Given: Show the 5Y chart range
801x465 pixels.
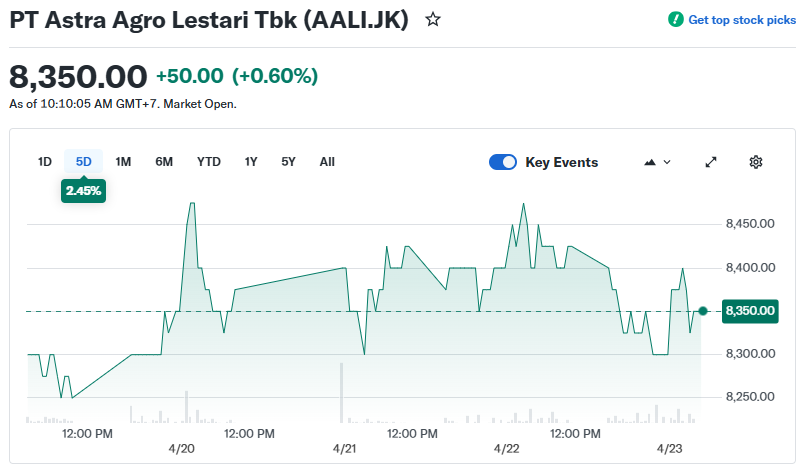Looking at the screenshot, I should (288, 162).
